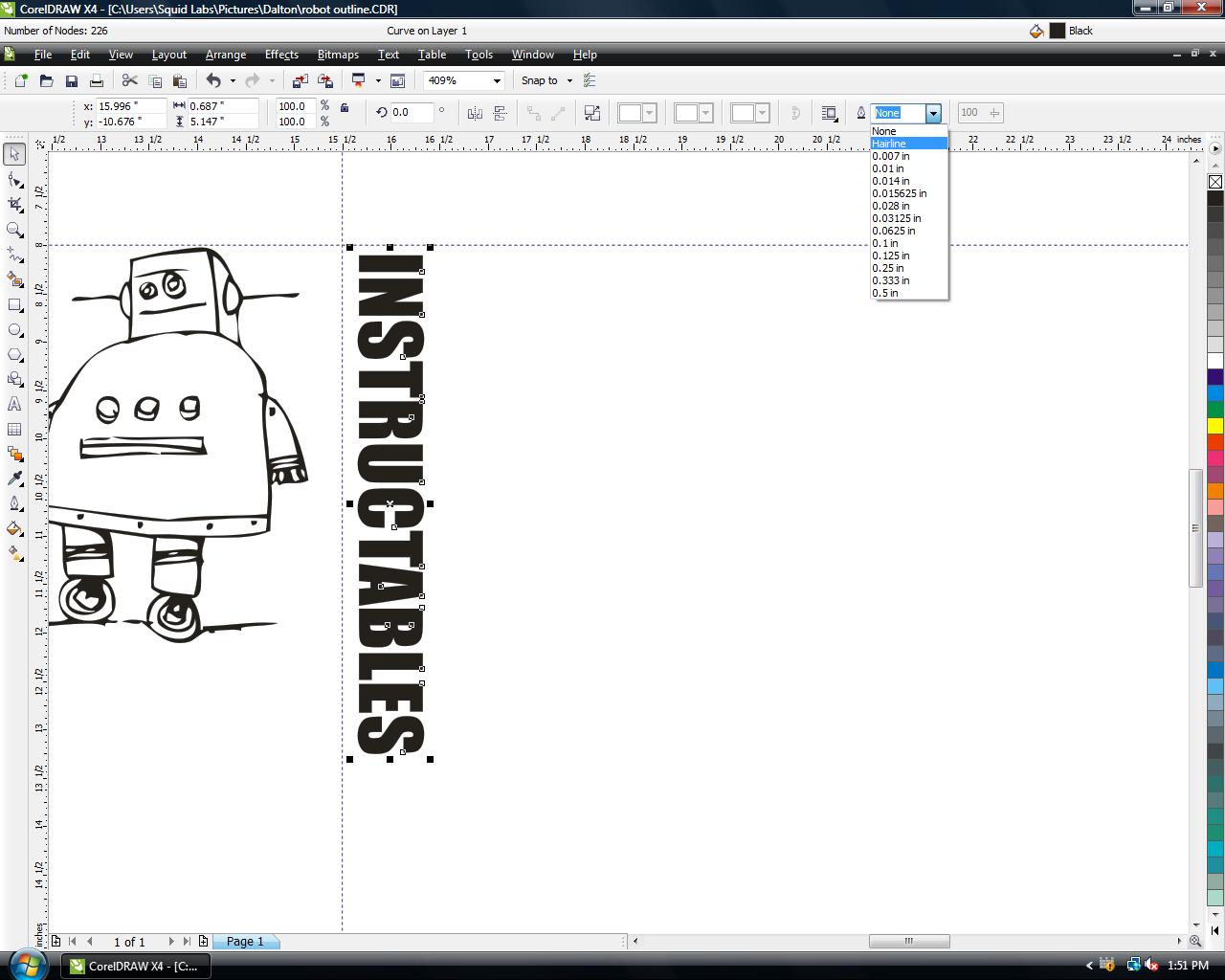Image resolution: width=1225 pixels, height=980 pixels.
Task: Undo the last action
Action: coord(213,81)
